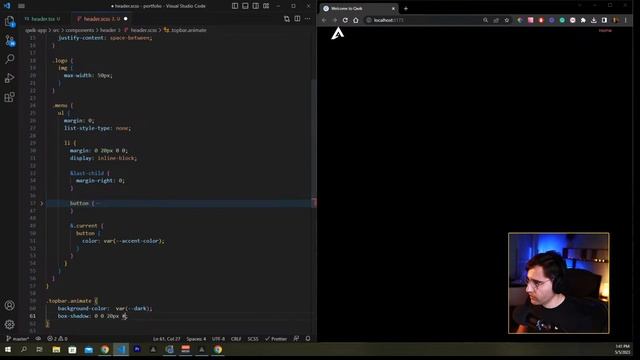
Task: Open File Explorer from taskbar
Action: tap(56, 349)
